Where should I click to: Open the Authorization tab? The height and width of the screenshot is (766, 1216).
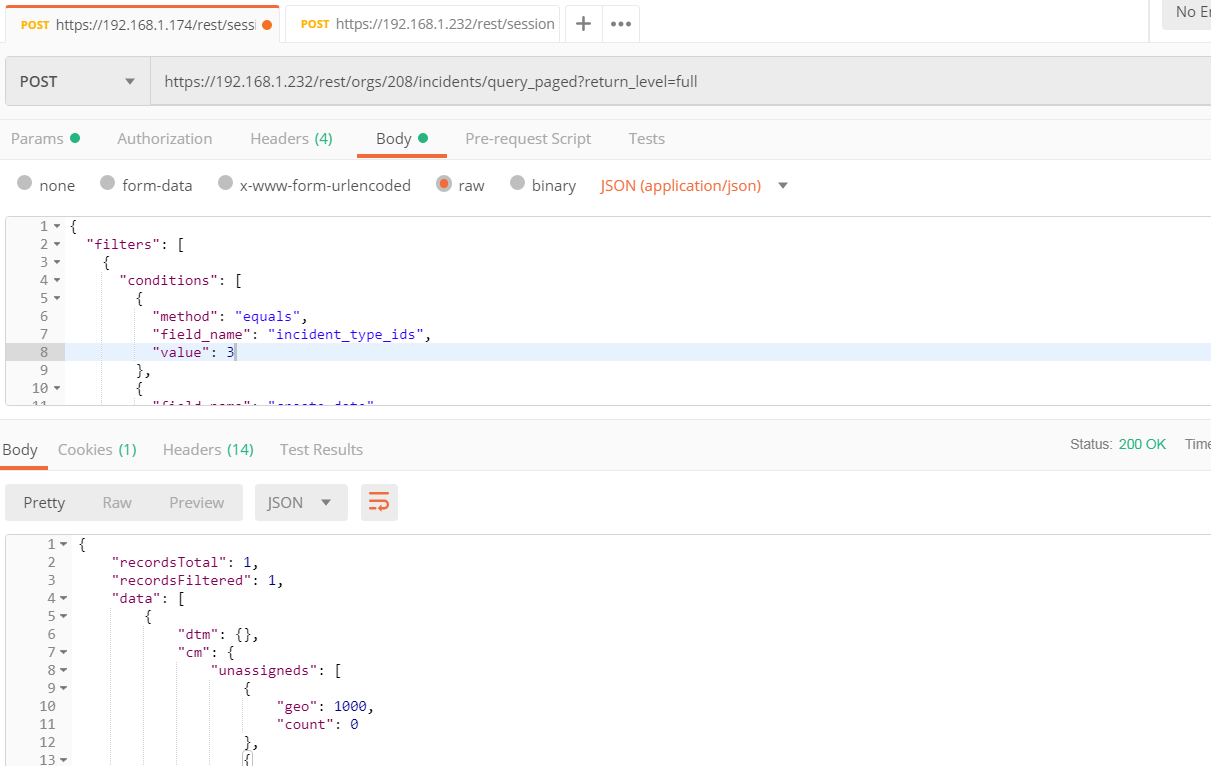(165, 138)
